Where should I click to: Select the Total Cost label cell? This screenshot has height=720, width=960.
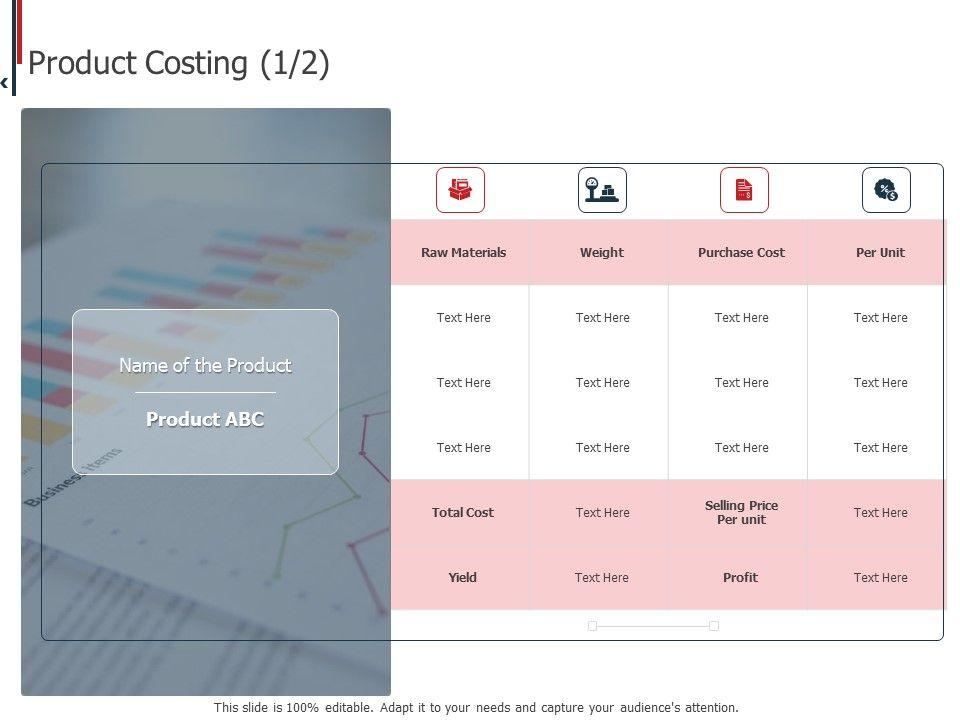coord(462,512)
